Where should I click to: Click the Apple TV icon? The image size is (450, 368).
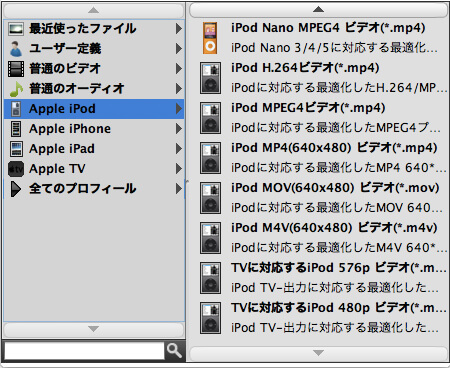point(16,169)
